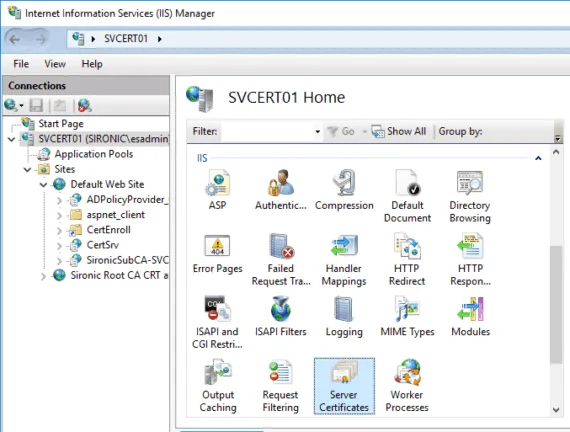Screen dimensions: 570x432
Task: Open the Output Caching feature
Action: (x=218, y=386)
